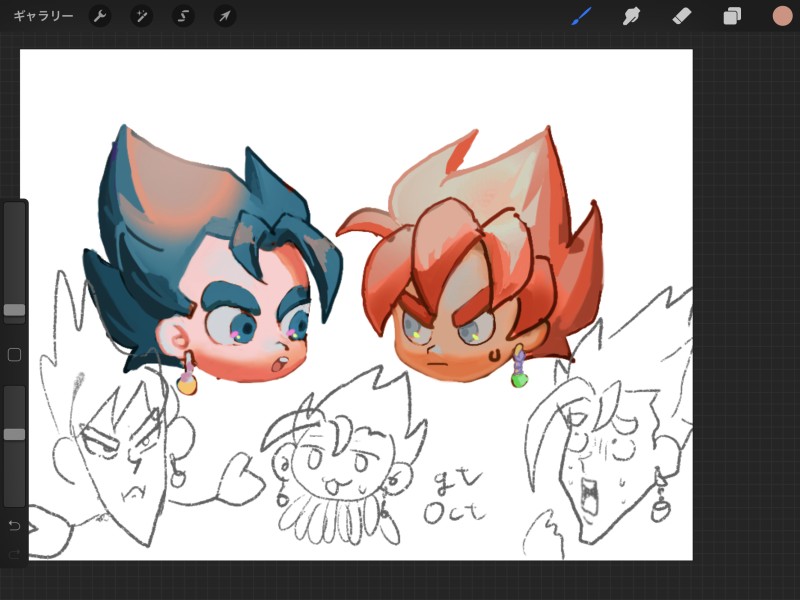The width and height of the screenshot is (800, 600).
Task: Activate the Transform arrow tool
Action: 225,16
